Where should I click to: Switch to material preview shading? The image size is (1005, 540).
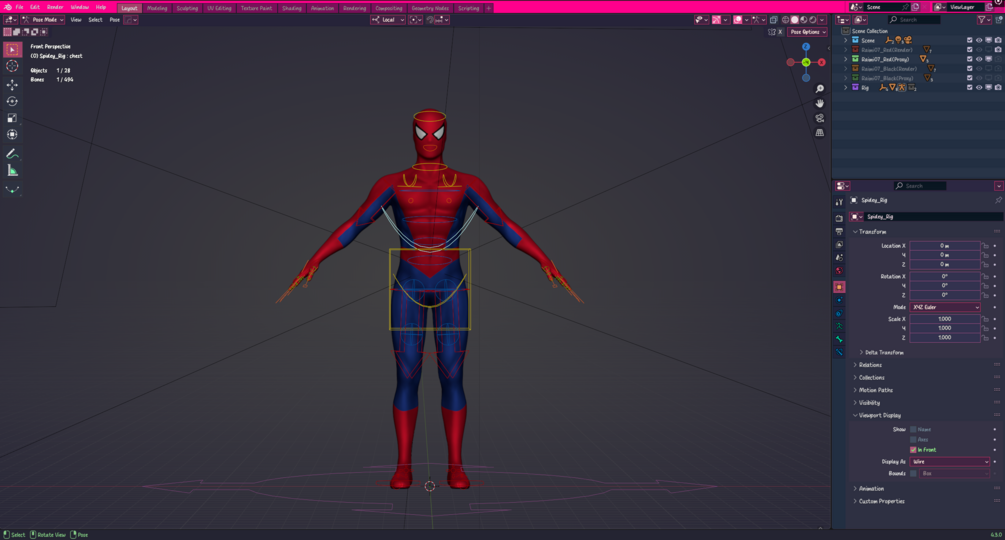(x=804, y=20)
